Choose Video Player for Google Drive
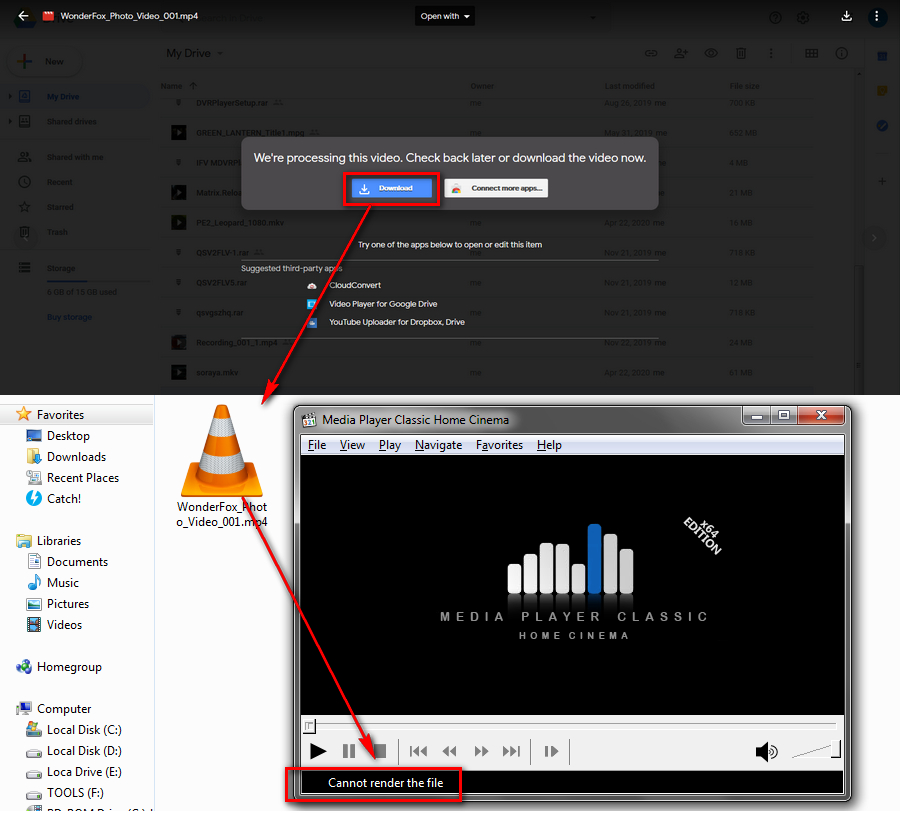Image resolution: width=900 pixels, height=814 pixels. (383, 304)
